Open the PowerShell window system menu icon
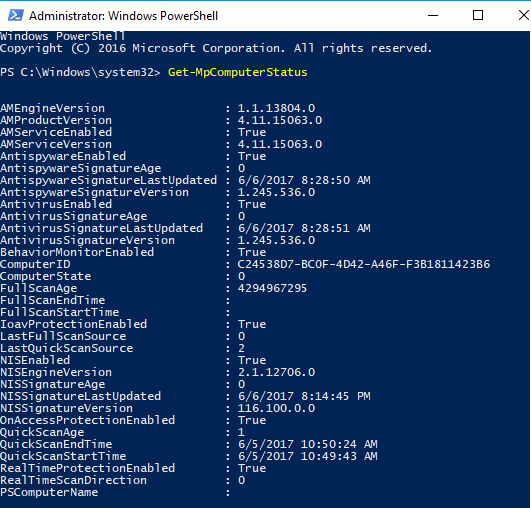The height and width of the screenshot is (508, 531). pos(16,15)
